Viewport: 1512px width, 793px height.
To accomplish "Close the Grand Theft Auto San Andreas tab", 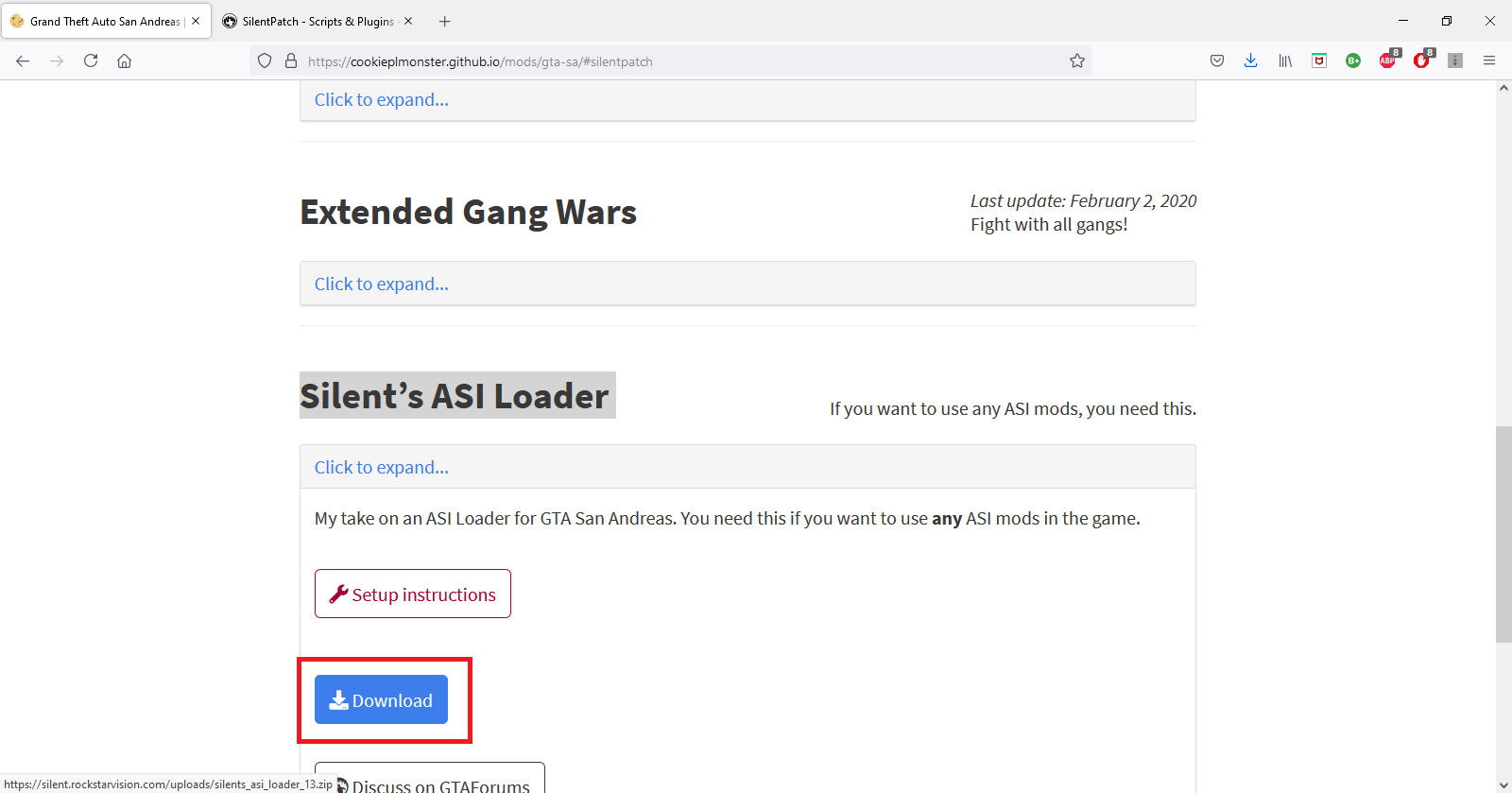I will 196,21.
